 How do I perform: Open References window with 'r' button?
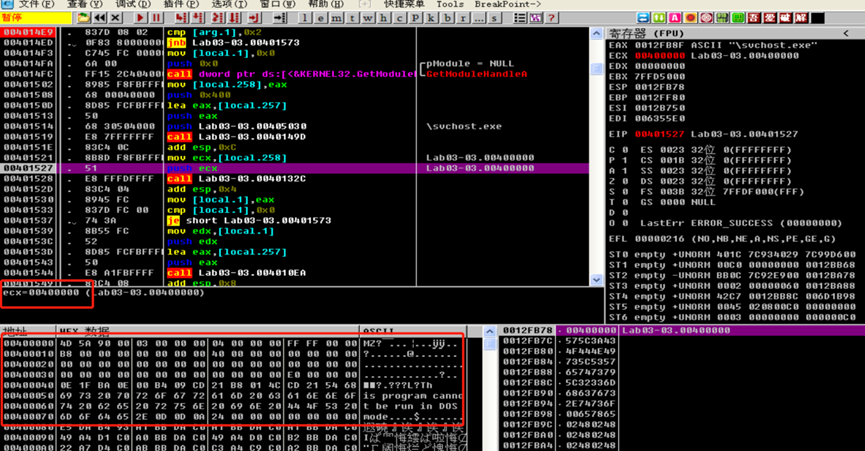(x=463, y=18)
